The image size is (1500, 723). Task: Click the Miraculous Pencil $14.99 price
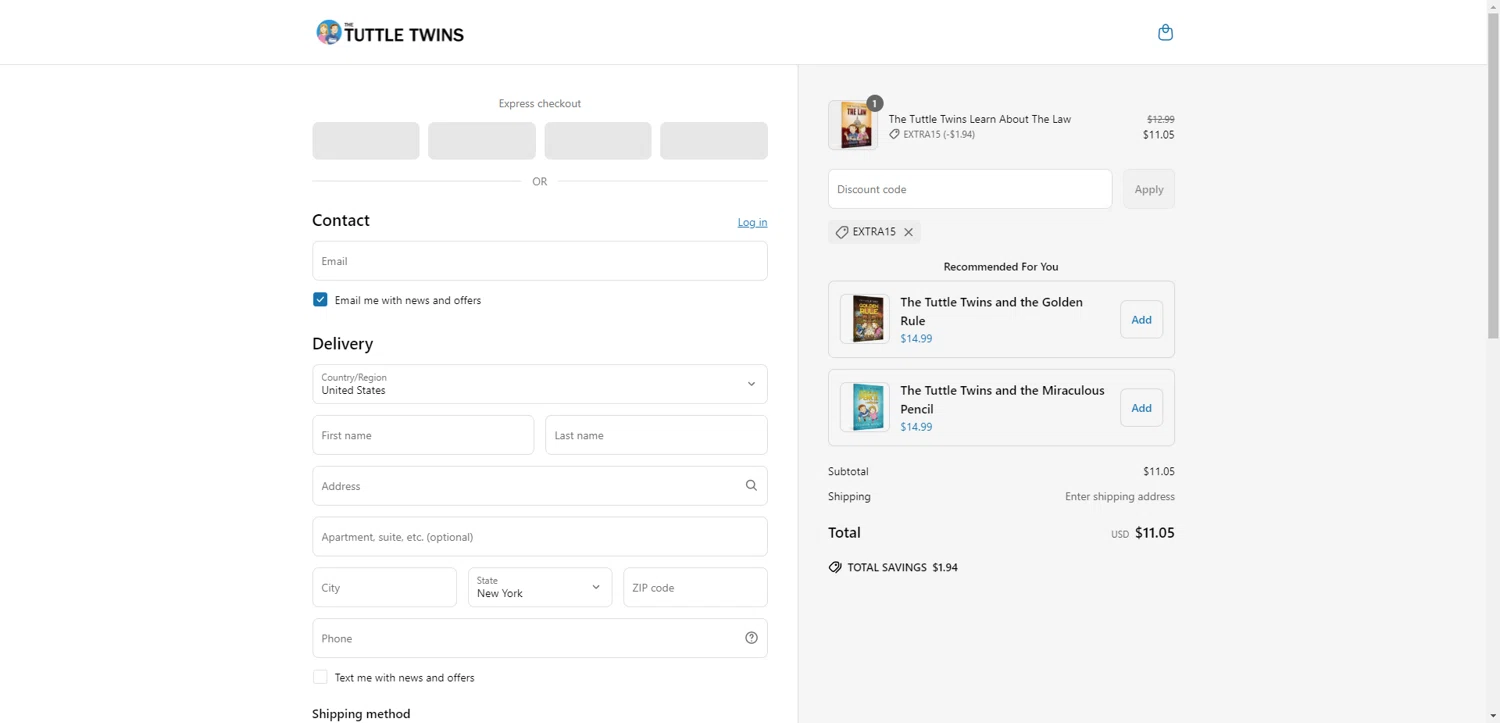pyautogui.click(x=916, y=427)
